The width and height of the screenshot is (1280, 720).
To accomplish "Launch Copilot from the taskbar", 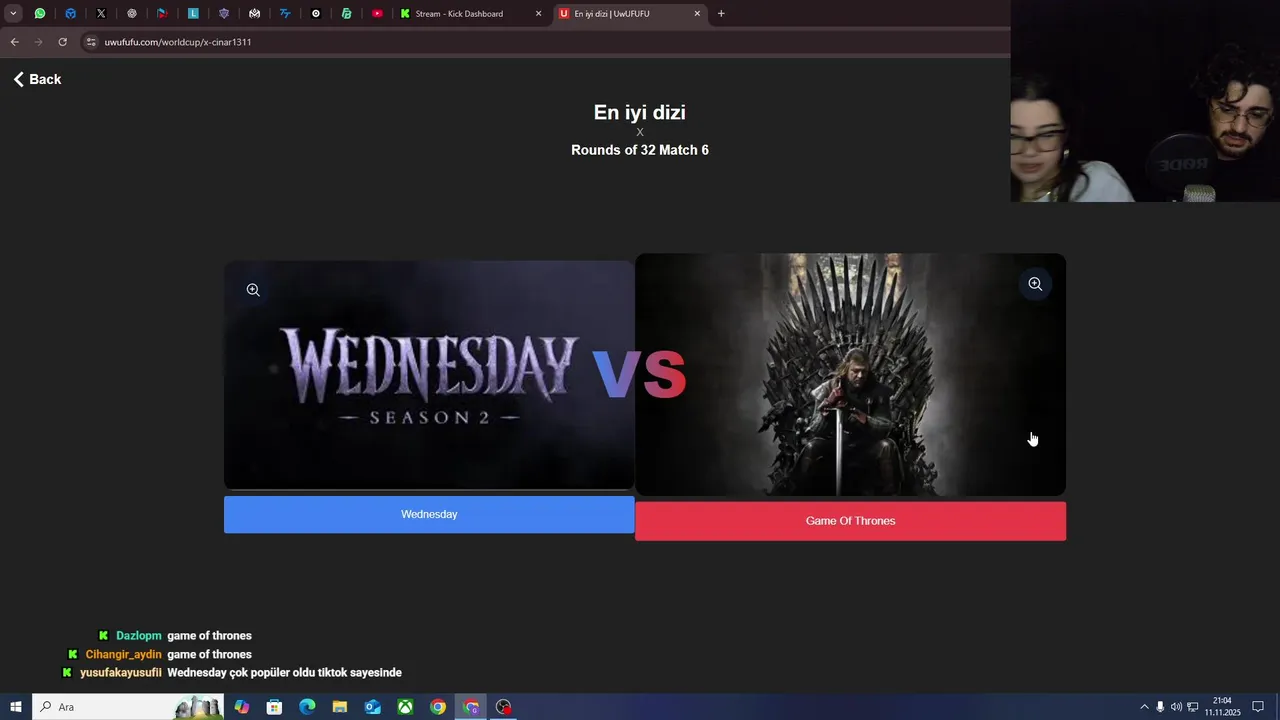I will click(x=241, y=707).
